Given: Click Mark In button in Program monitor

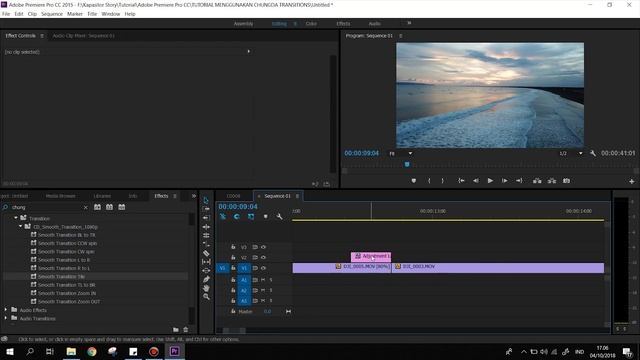Looking at the screenshot, I should (429, 181).
